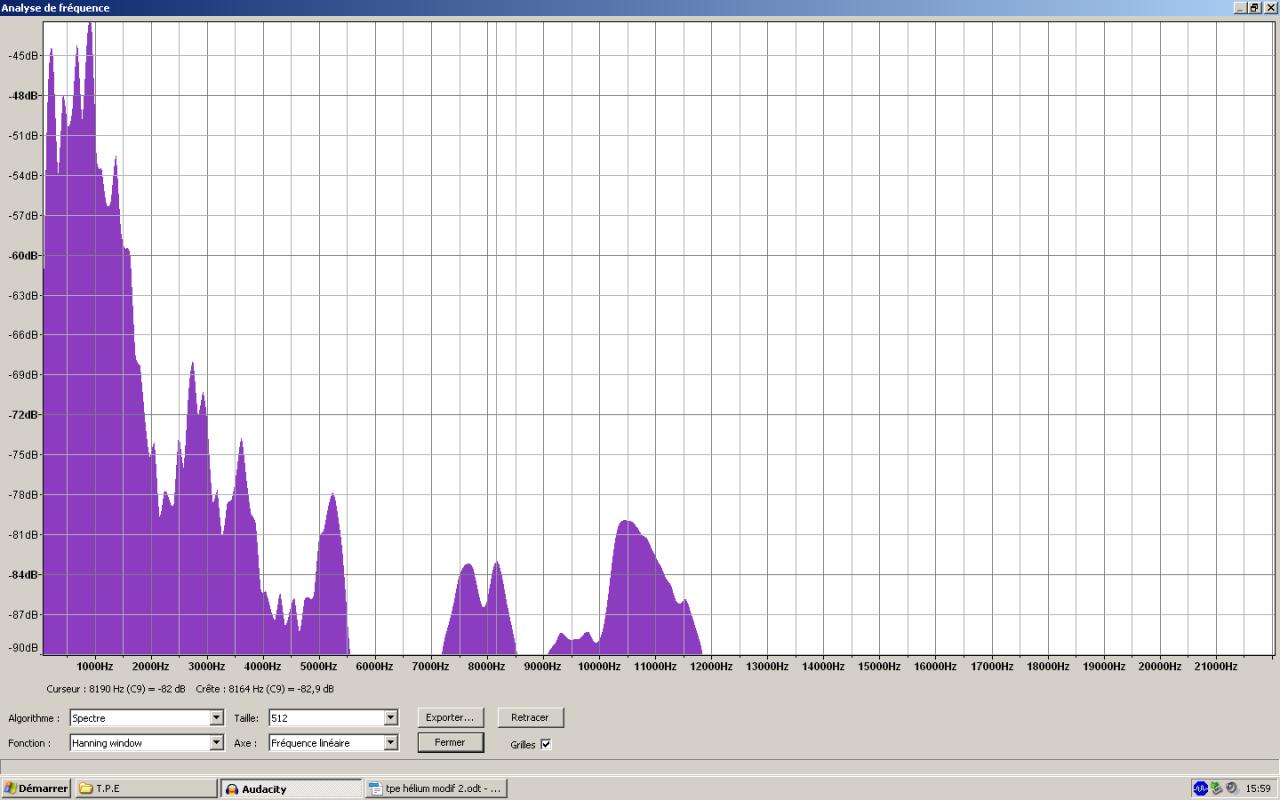Click the 21000Hz frequency axis label

1216,666
